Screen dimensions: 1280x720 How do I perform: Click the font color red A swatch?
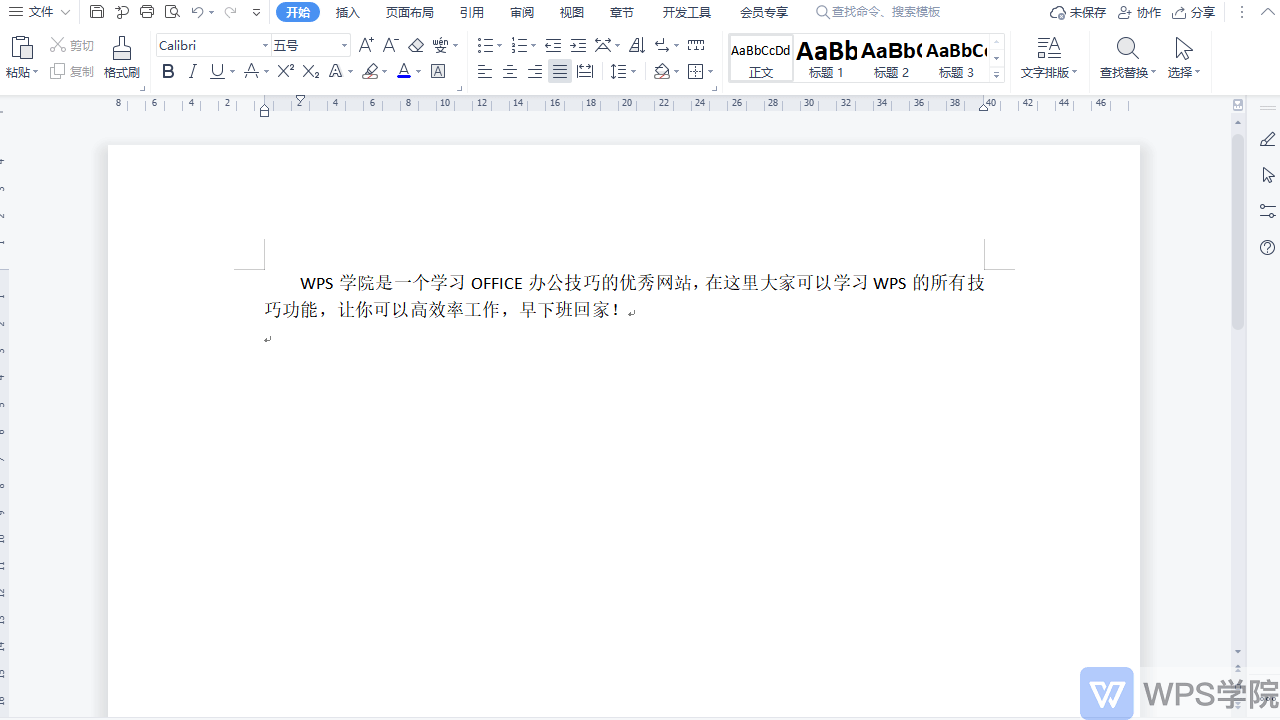pos(403,71)
